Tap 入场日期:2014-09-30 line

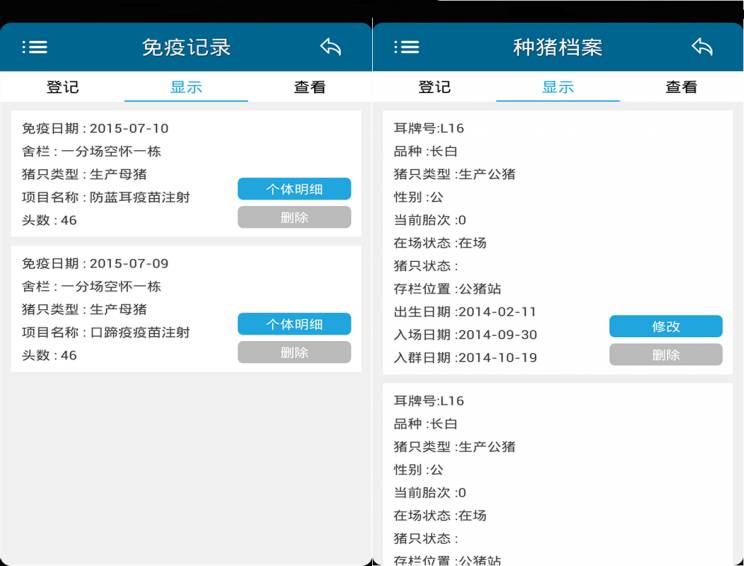[465, 335]
